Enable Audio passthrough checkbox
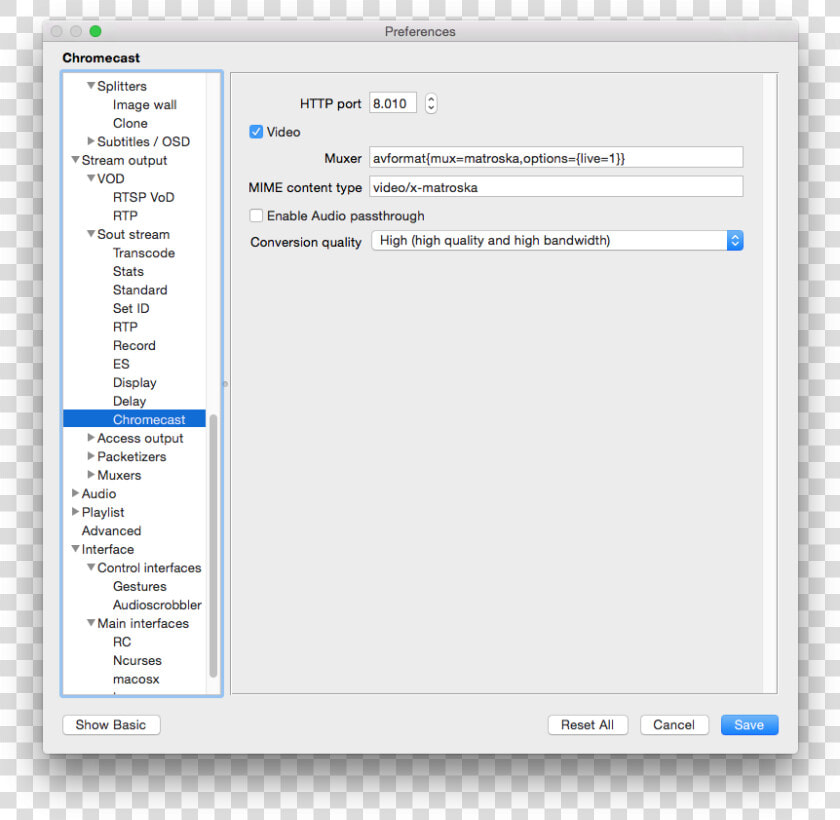The image size is (840, 820). coord(256,215)
